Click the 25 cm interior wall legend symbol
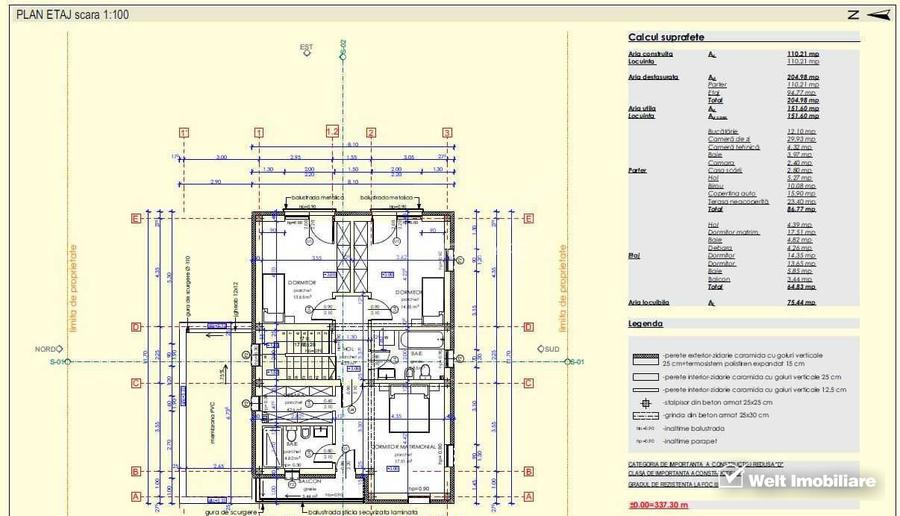Image resolution: width=900 pixels, height=516 pixels. click(645, 377)
